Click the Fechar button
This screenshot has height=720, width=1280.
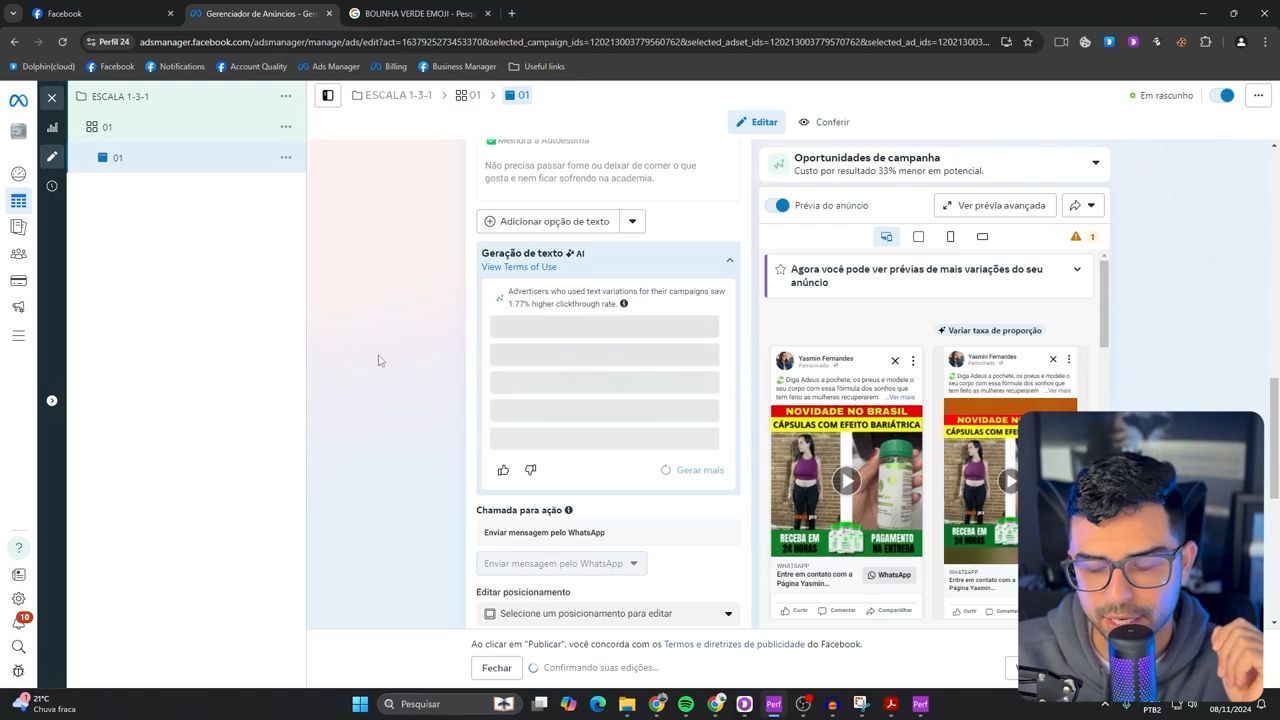[497, 668]
